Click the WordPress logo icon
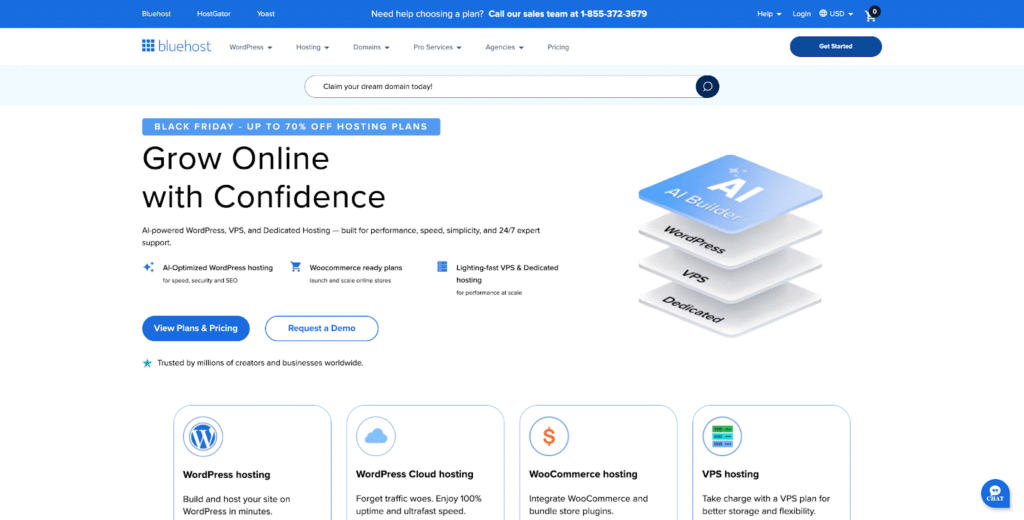The height and width of the screenshot is (520, 1024). pyautogui.click(x=203, y=436)
